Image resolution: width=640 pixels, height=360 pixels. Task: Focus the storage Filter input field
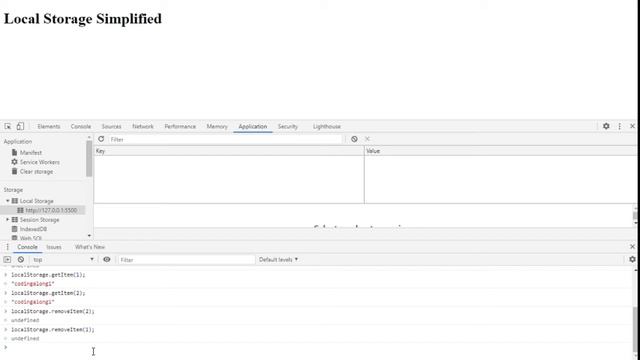tap(225, 139)
